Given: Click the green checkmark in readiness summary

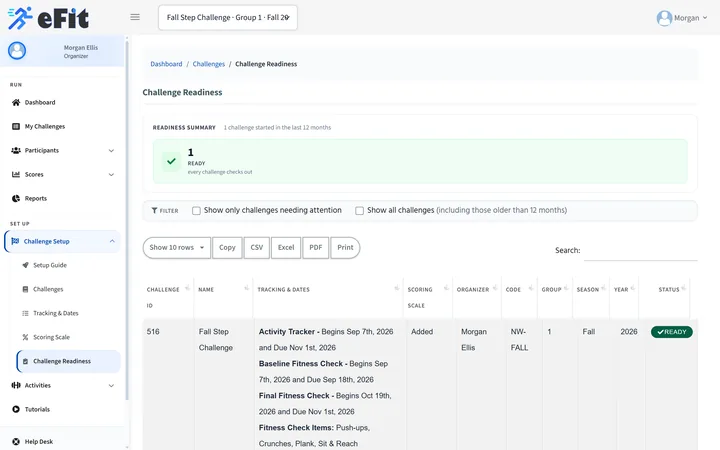Looking at the screenshot, I should tap(171, 161).
